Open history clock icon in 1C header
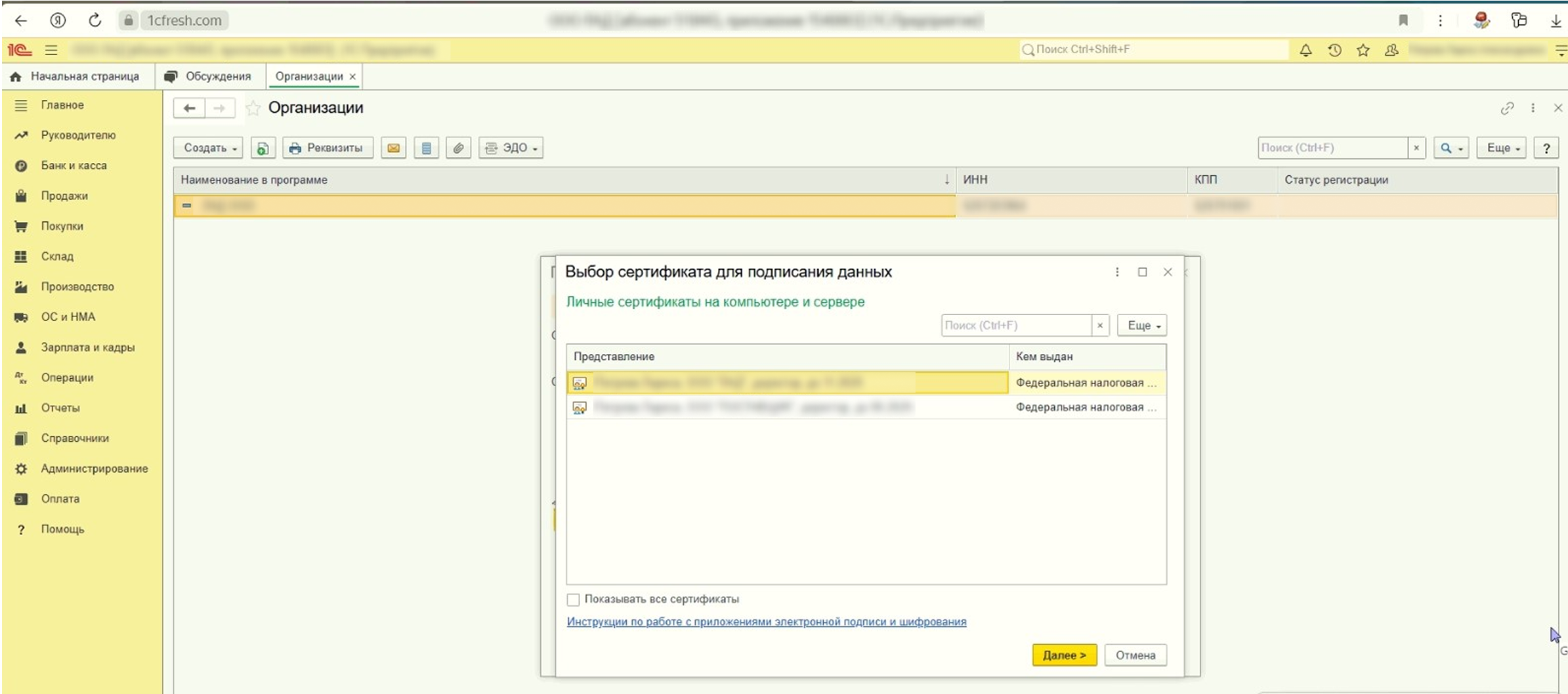 click(x=1334, y=50)
